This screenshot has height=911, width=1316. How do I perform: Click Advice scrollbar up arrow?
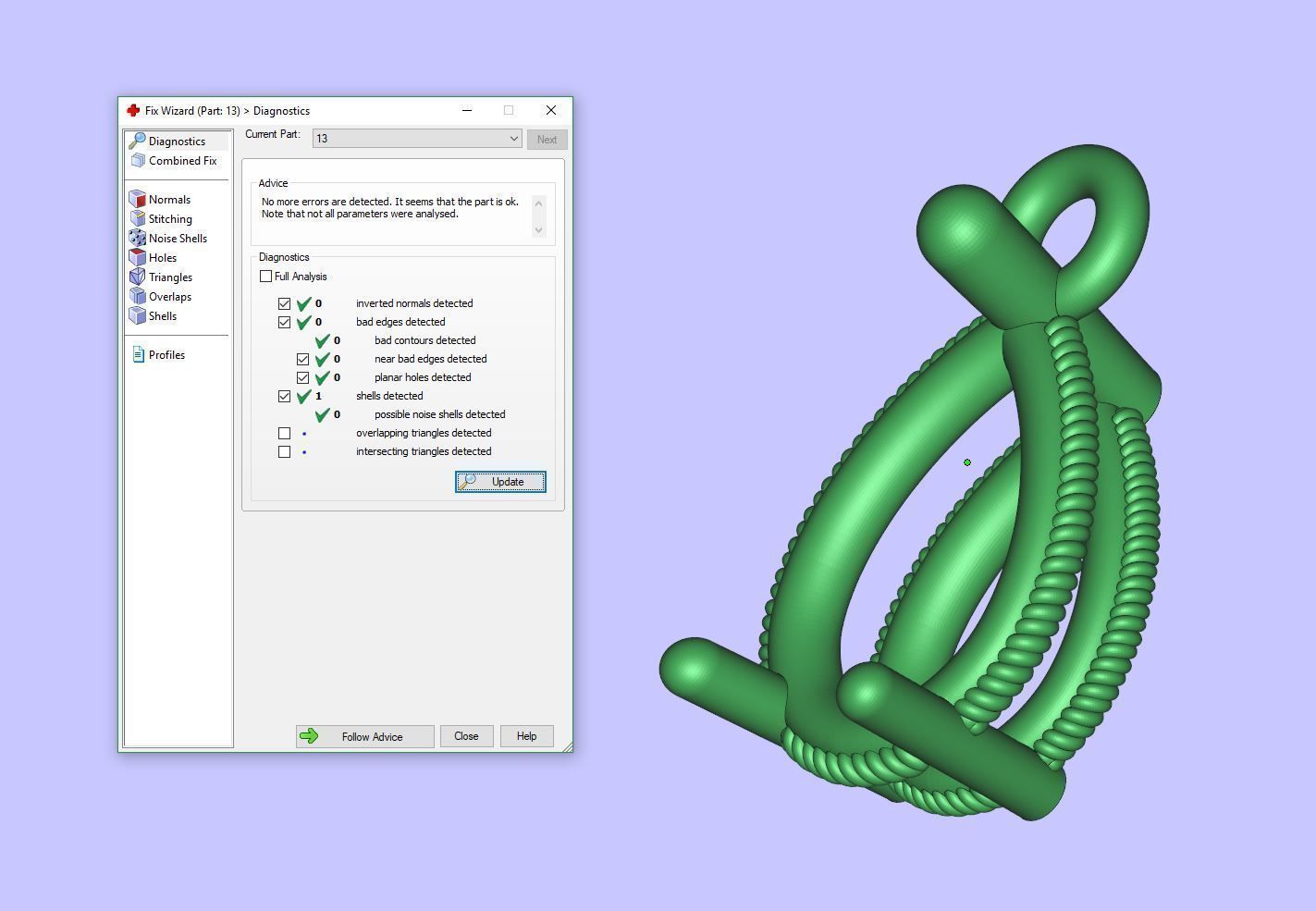pyautogui.click(x=539, y=203)
